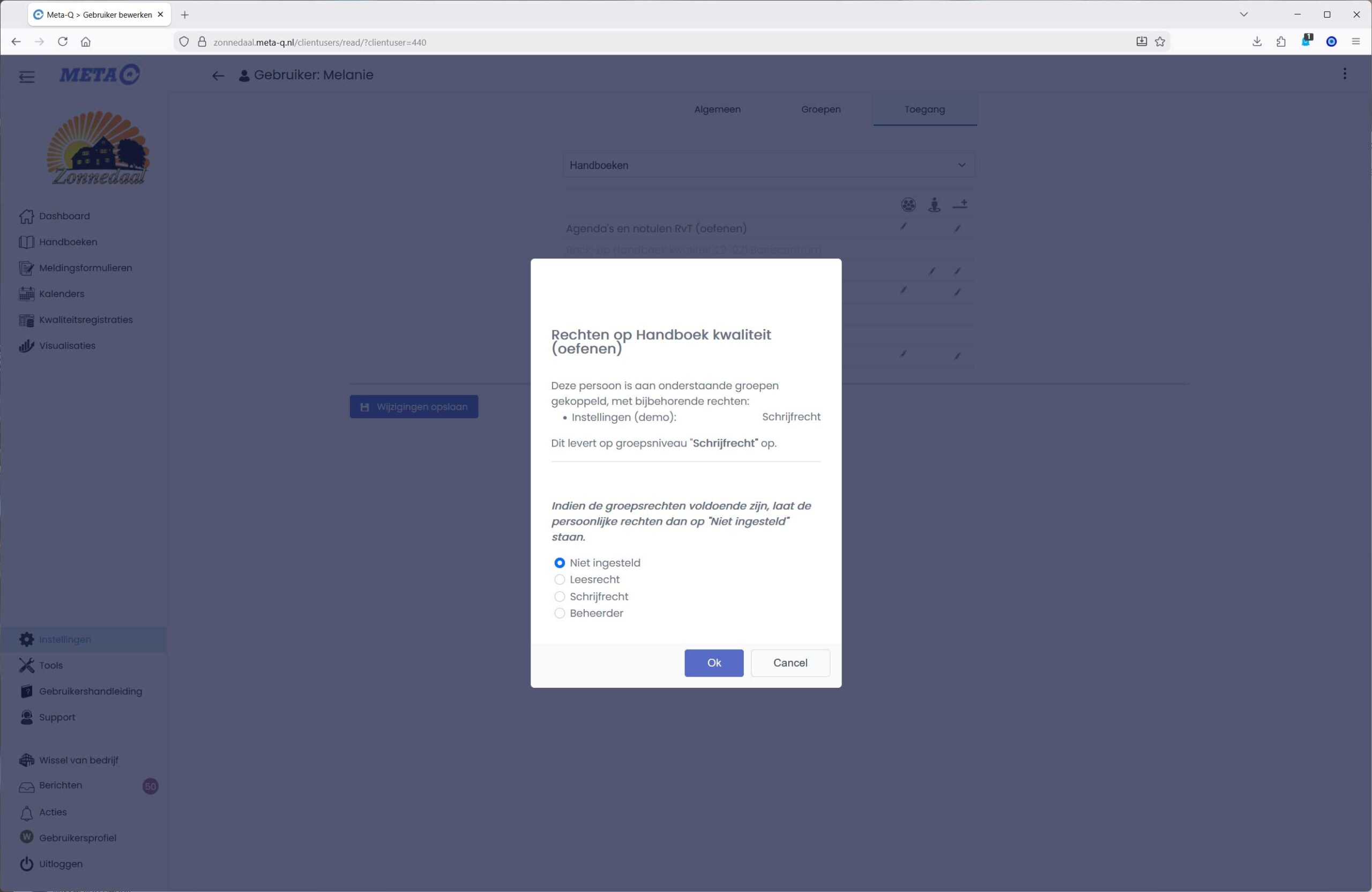Open Handboeken from the sidebar
Image resolution: width=1372 pixels, height=892 pixels.
tap(68, 242)
